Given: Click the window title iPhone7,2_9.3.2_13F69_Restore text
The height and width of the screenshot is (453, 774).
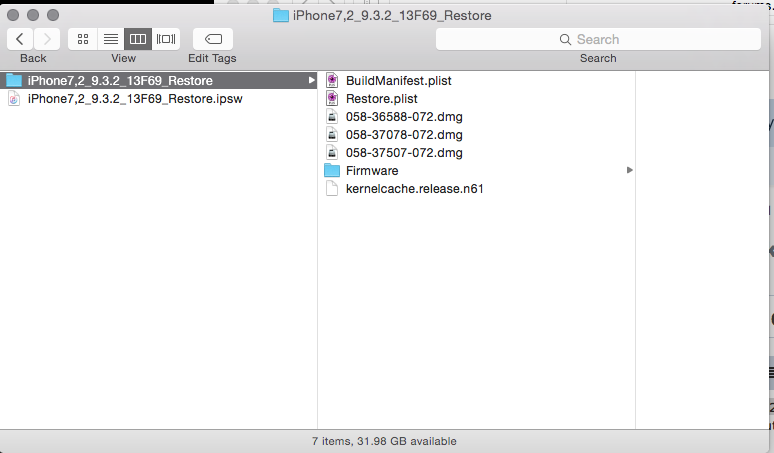Looking at the screenshot, I should click(x=392, y=15).
